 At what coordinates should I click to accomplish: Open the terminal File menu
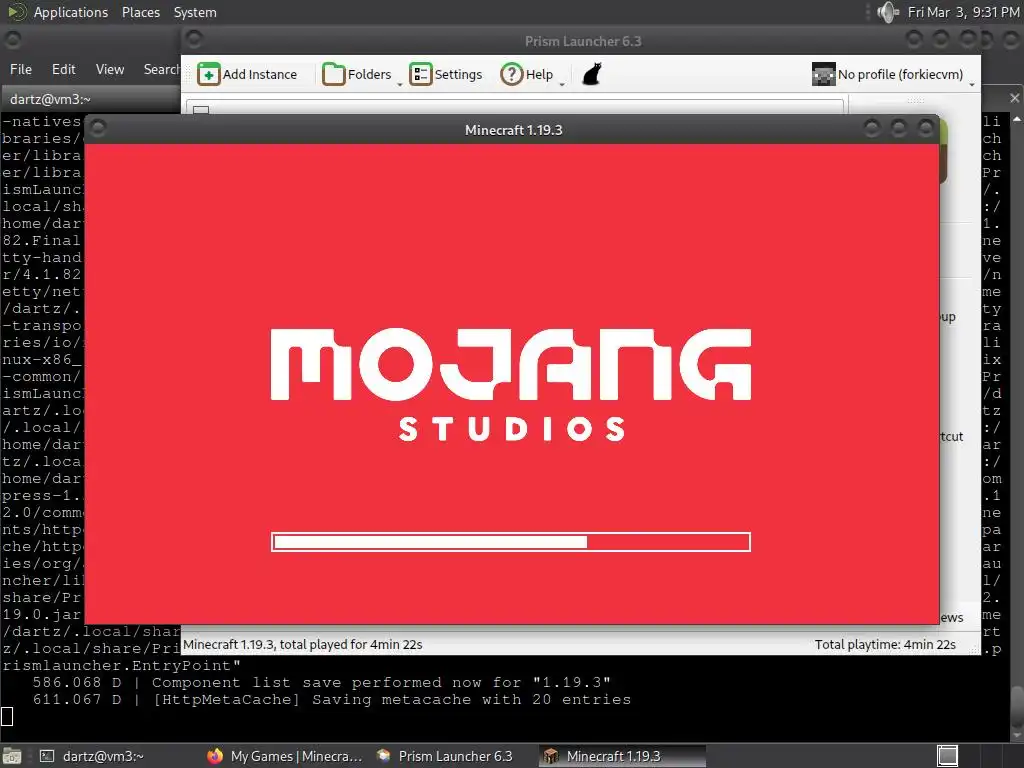(x=20, y=69)
